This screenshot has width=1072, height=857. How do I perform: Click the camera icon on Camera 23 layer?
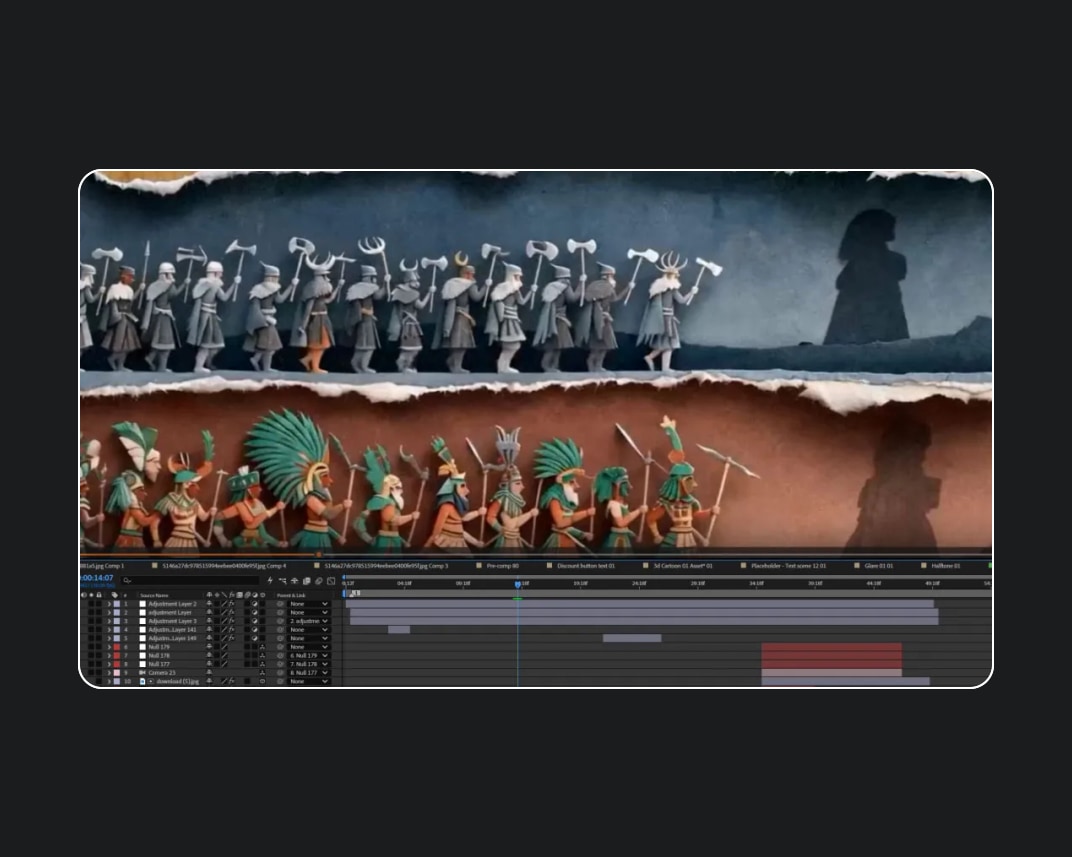(x=143, y=672)
